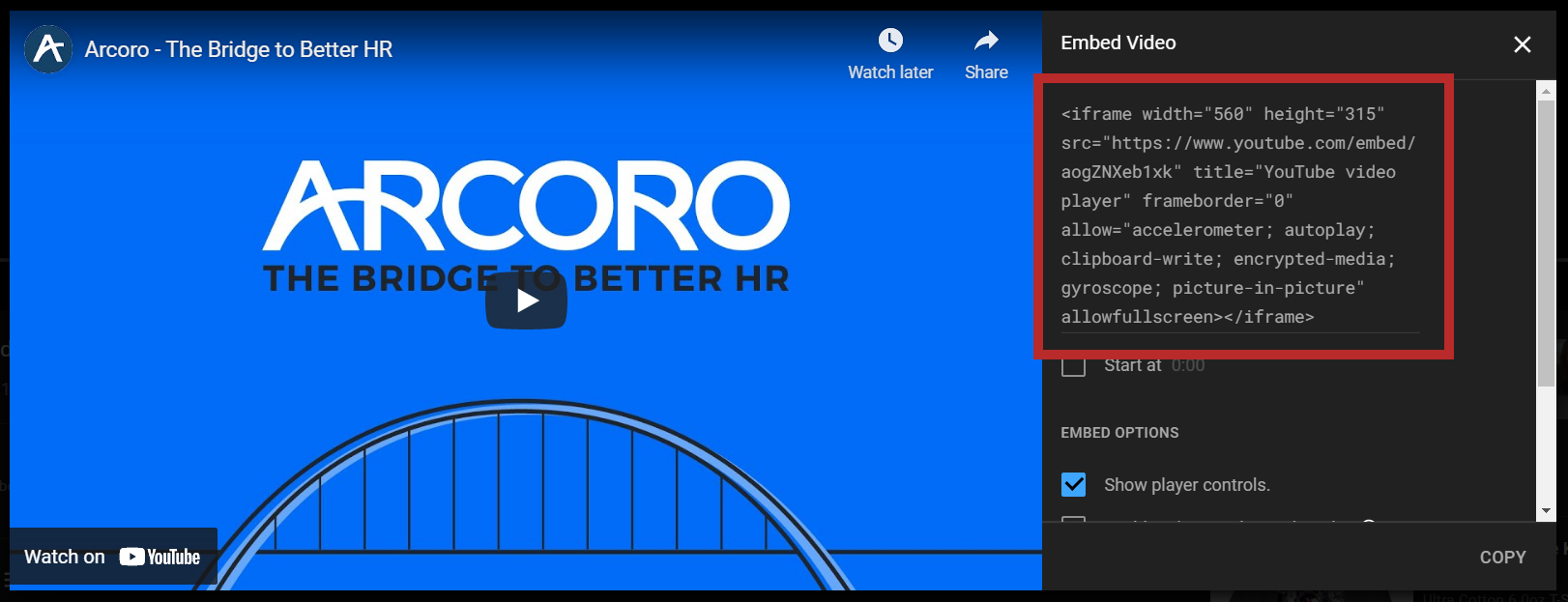Click the scrollbar up arrow in embed panel
Screen dimensions: 1568x602
(1547, 91)
